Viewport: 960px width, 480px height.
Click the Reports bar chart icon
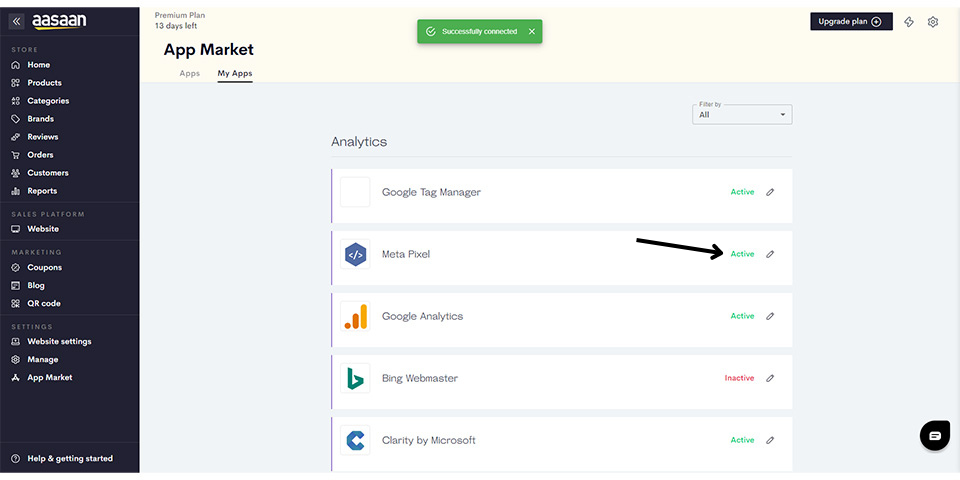(x=16, y=191)
